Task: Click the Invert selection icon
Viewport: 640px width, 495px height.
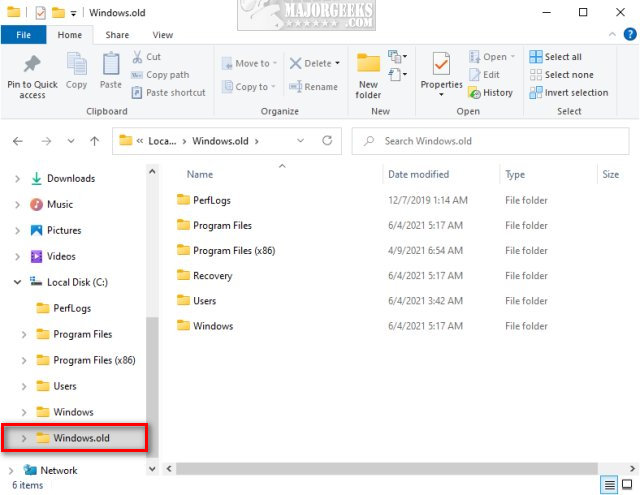Action: pyautogui.click(x=536, y=93)
